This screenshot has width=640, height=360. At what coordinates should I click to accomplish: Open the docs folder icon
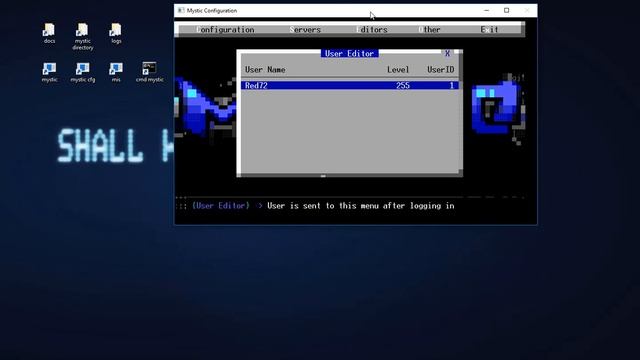point(49,33)
